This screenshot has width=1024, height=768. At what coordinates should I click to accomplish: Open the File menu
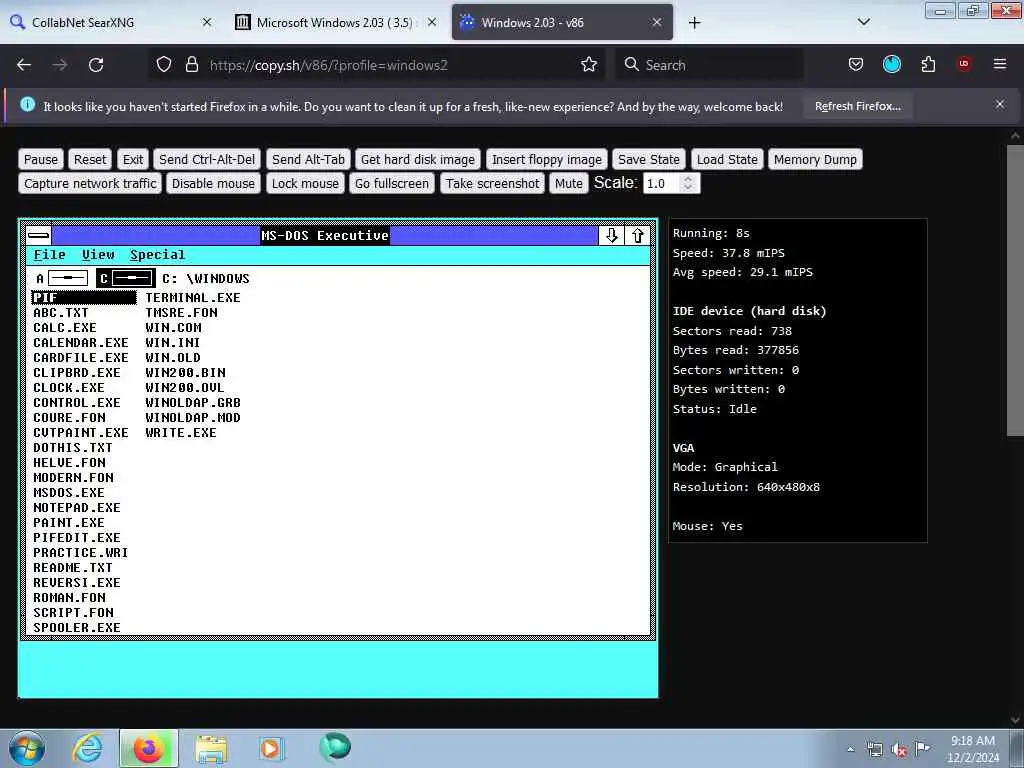(50, 255)
